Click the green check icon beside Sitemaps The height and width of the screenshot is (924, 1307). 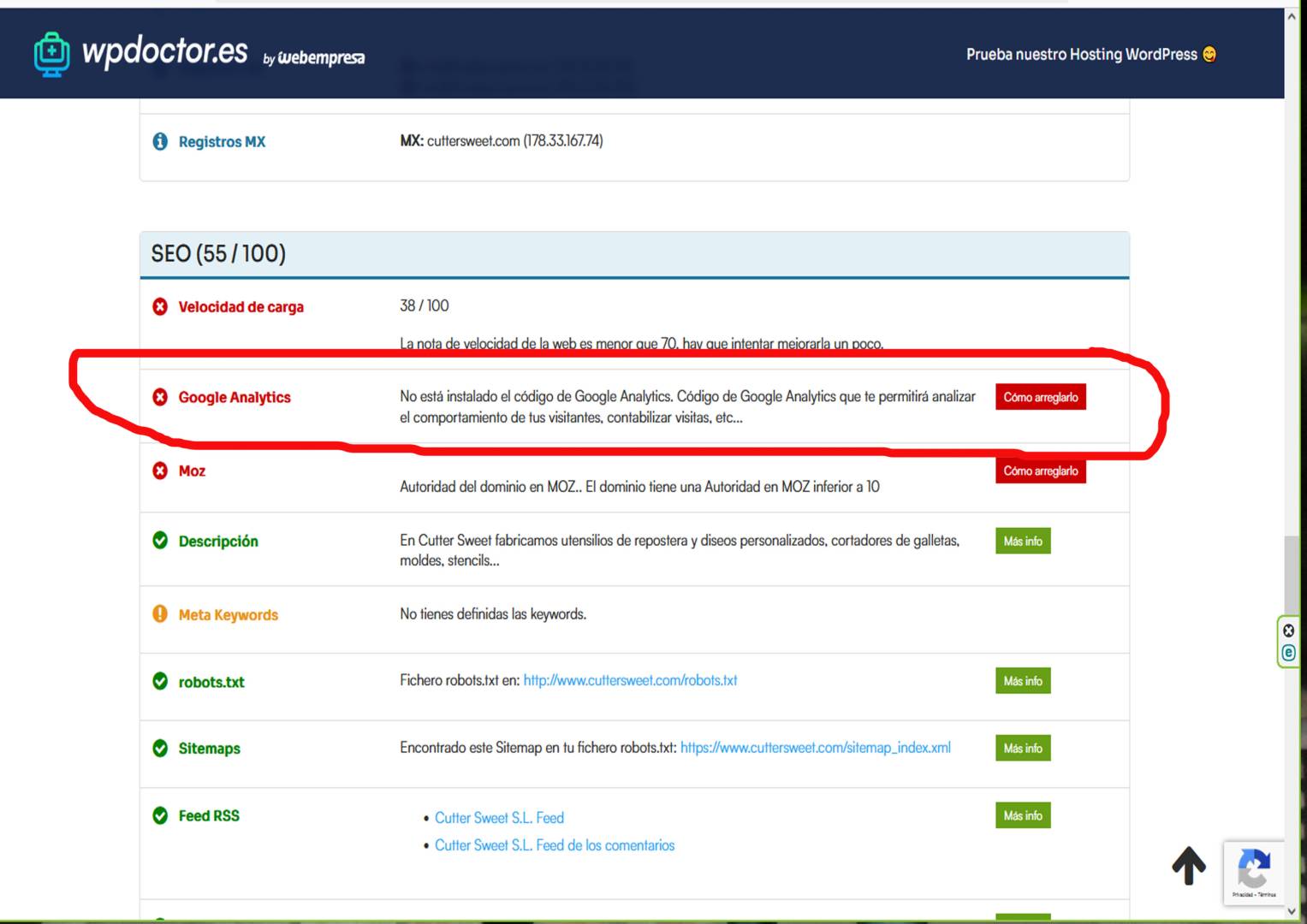[x=160, y=748]
